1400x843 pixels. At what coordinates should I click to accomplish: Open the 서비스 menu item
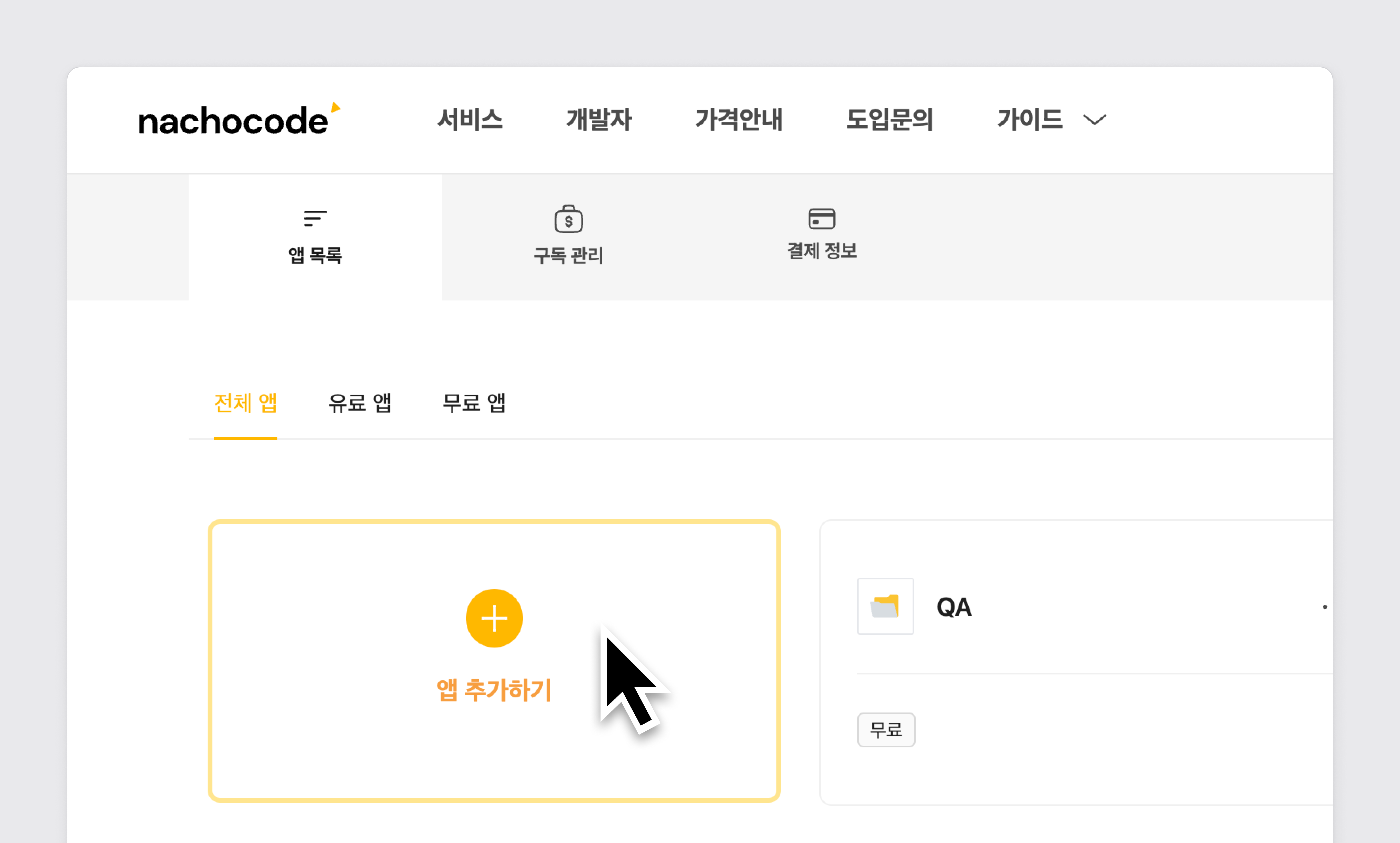[x=470, y=120]
